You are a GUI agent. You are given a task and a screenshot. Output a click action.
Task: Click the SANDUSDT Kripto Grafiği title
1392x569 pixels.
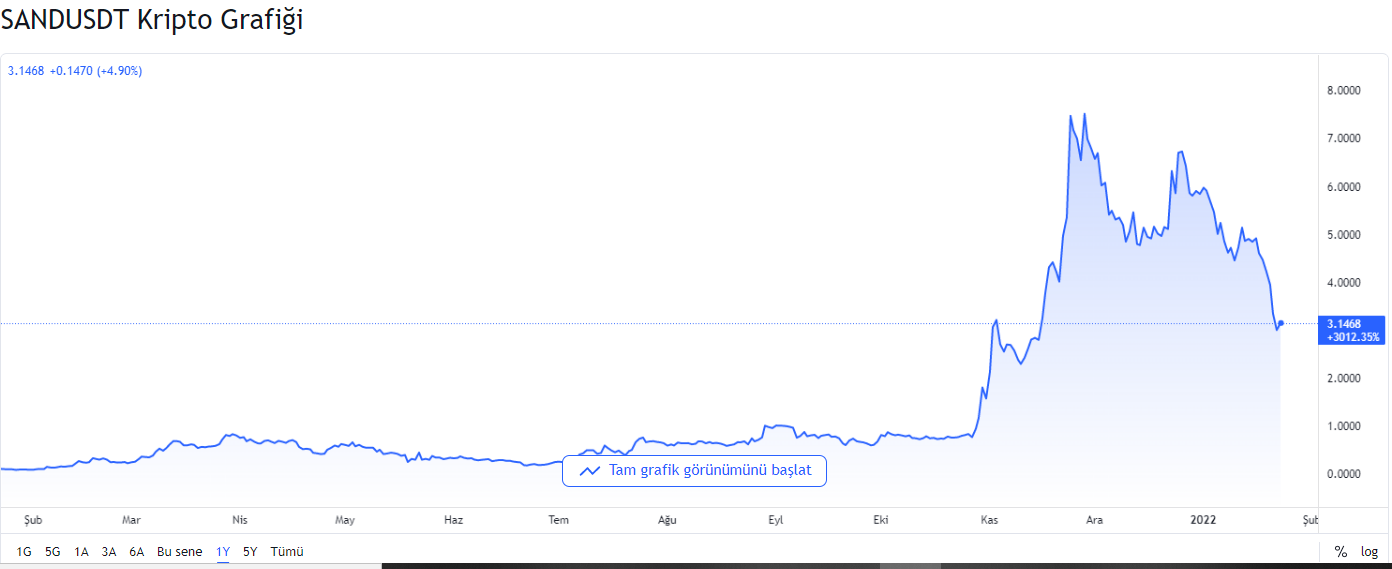click(x=152, y=20)
